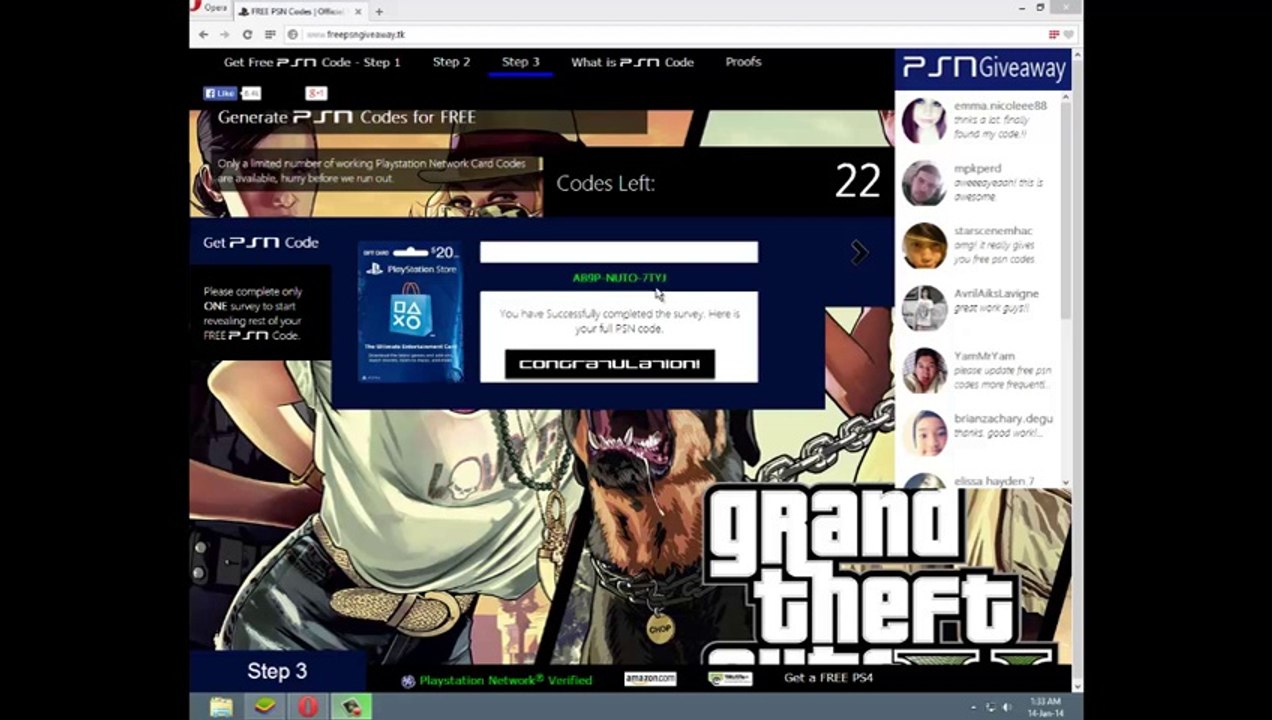Click mpkperd's profile picture
1272x720 pixels.
pyautogui.click(x=924, y=184)
